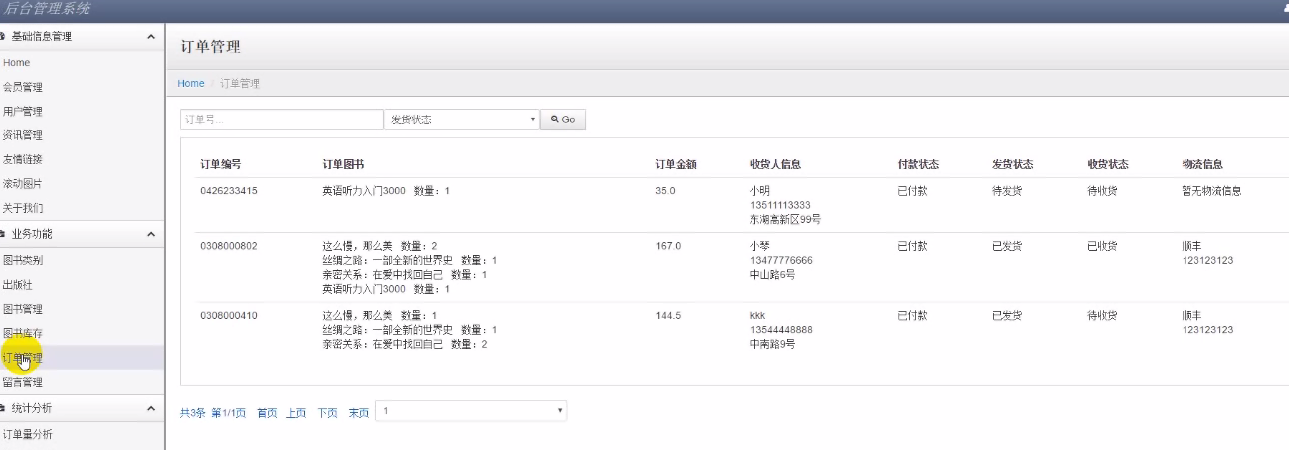The width and height of the screenshot is (1289, 450).
Task: Go to 下页 next page link
Action: pos(327,412)
